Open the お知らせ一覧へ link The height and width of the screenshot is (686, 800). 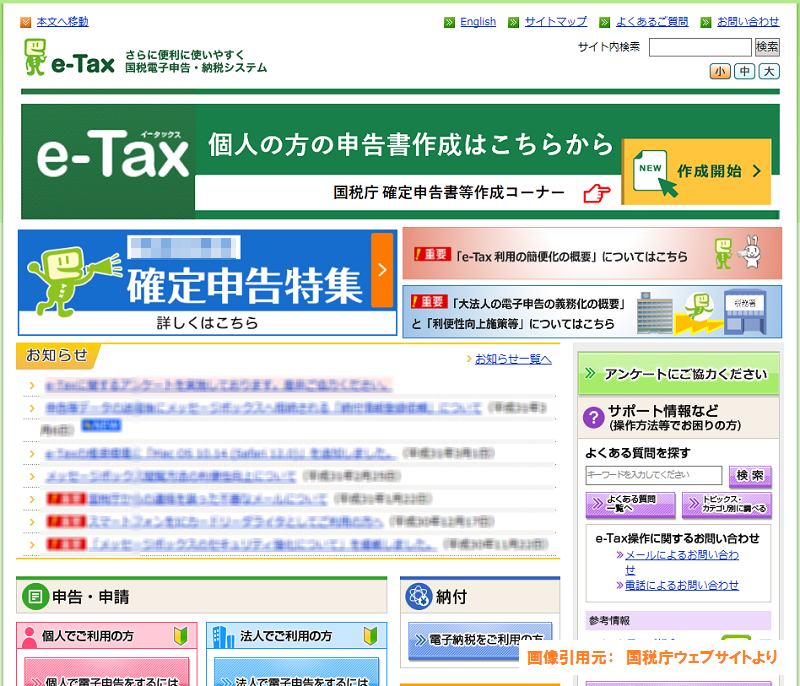(x=513, y=359)
